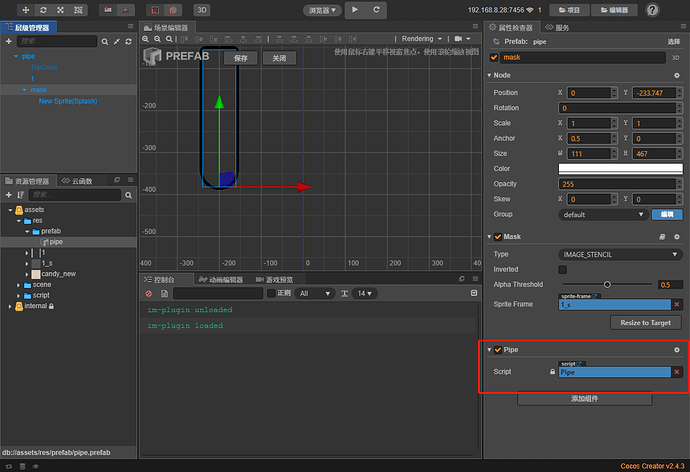Viewport: 690px width, 472px height.
Task: Collapse the res folder
Action: (x=18, y=221)
